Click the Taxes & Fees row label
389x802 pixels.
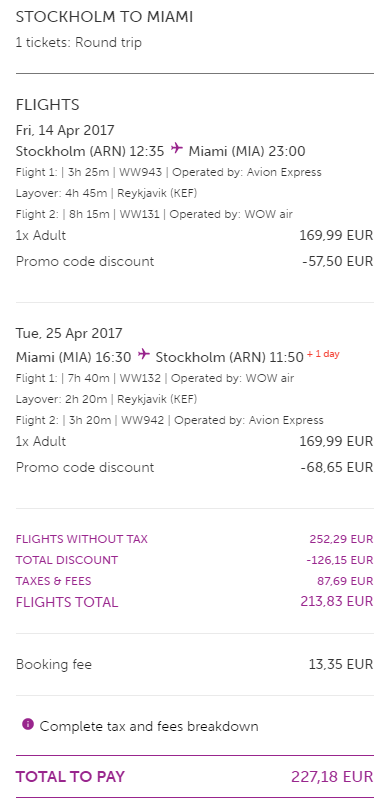pos(54,581)
